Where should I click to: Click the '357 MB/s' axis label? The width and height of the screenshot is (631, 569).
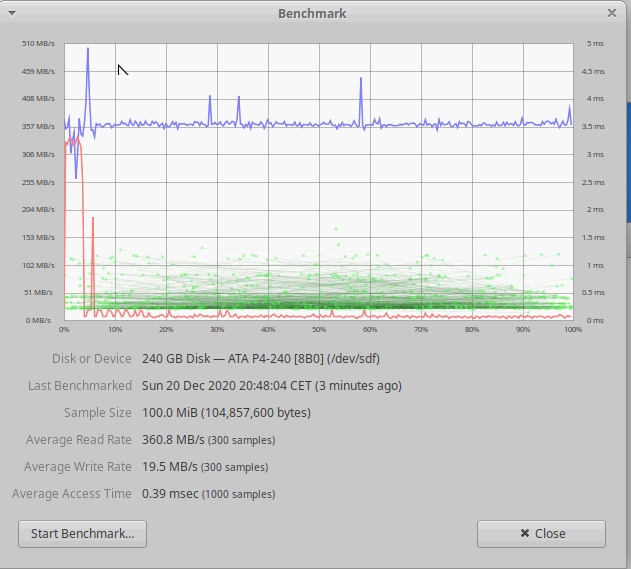(x=38, y=127)
